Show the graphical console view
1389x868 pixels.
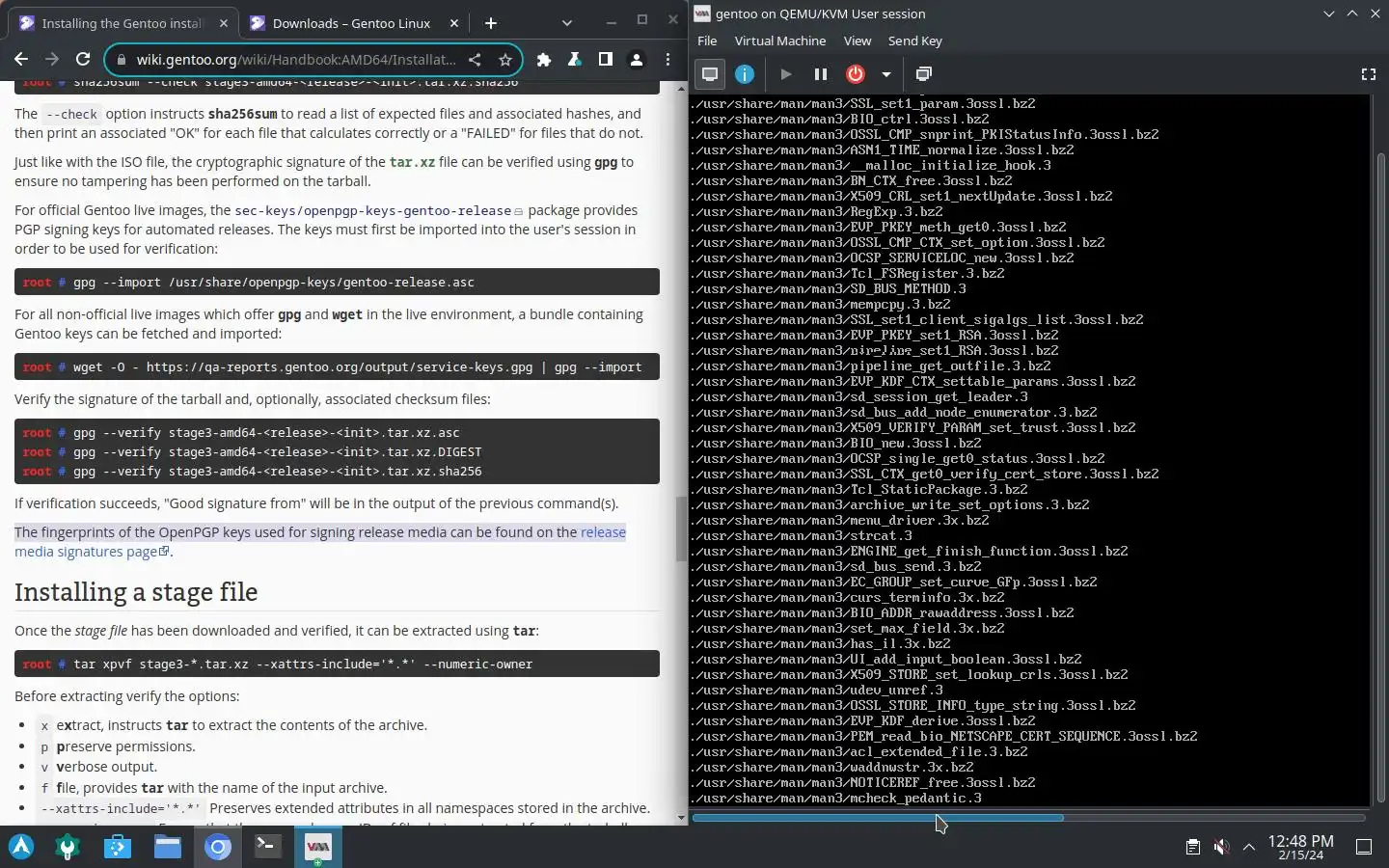[x=710, y=74]
